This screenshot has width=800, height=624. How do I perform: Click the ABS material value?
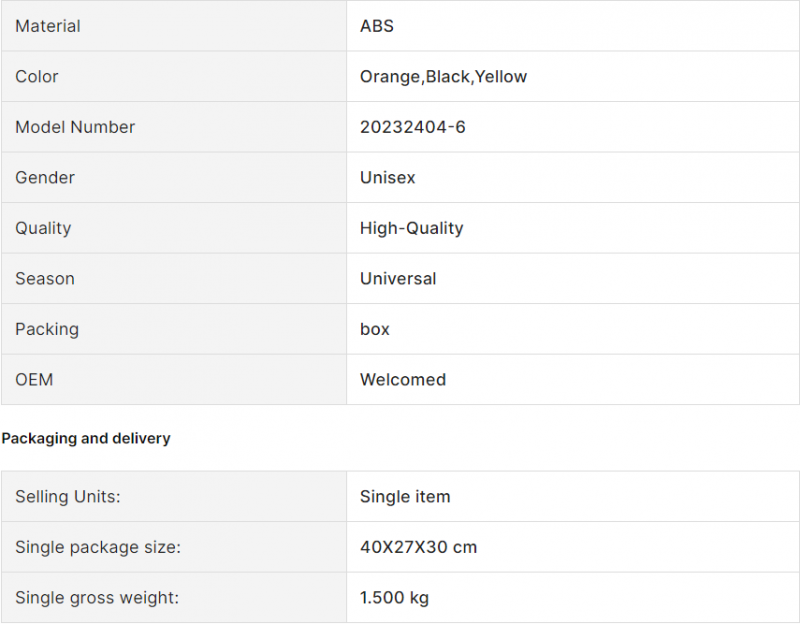(x=377, y=26)
